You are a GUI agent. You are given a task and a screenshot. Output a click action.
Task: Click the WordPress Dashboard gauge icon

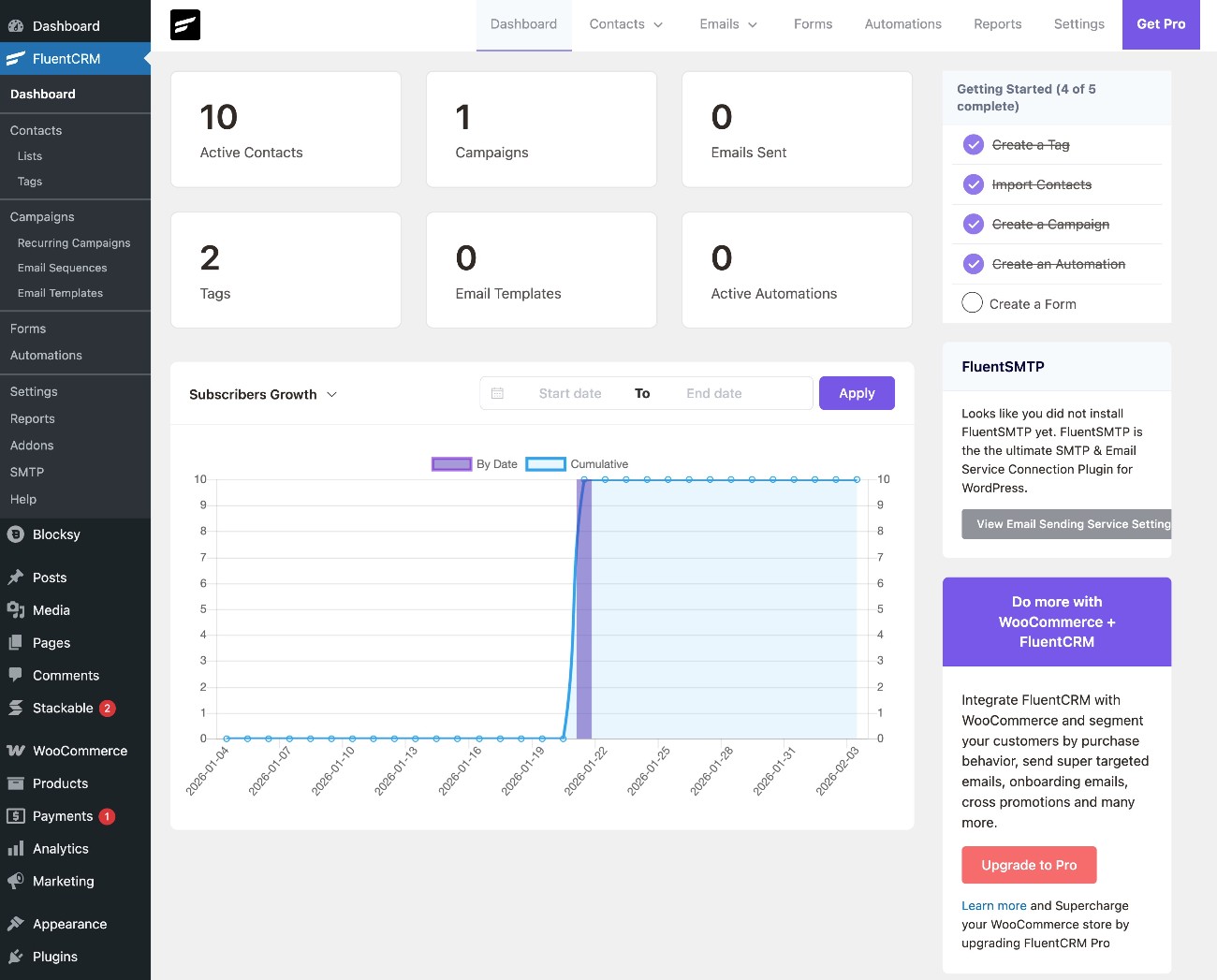[x=16, y=26]
